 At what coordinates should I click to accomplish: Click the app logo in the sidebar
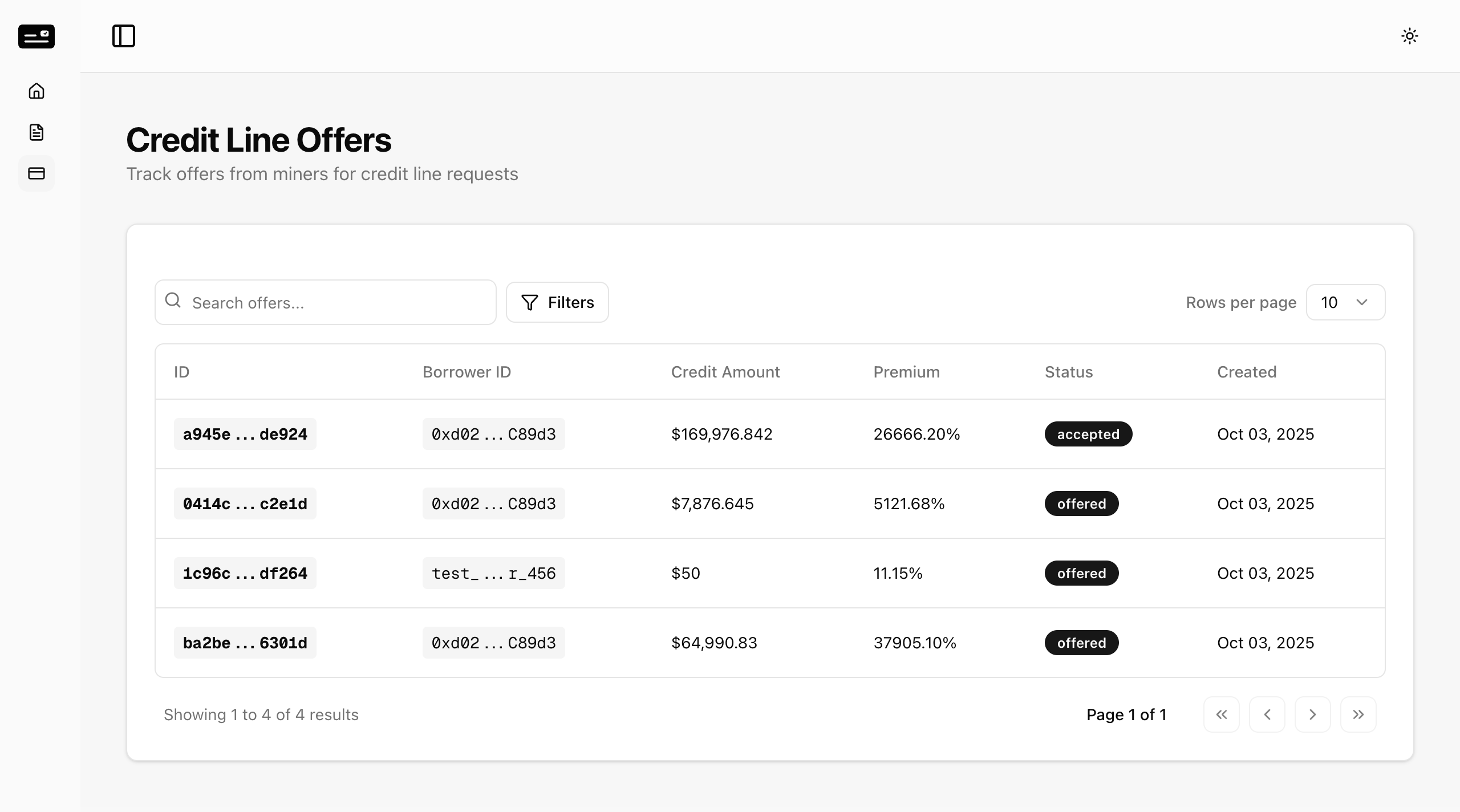tap(36, 36)
